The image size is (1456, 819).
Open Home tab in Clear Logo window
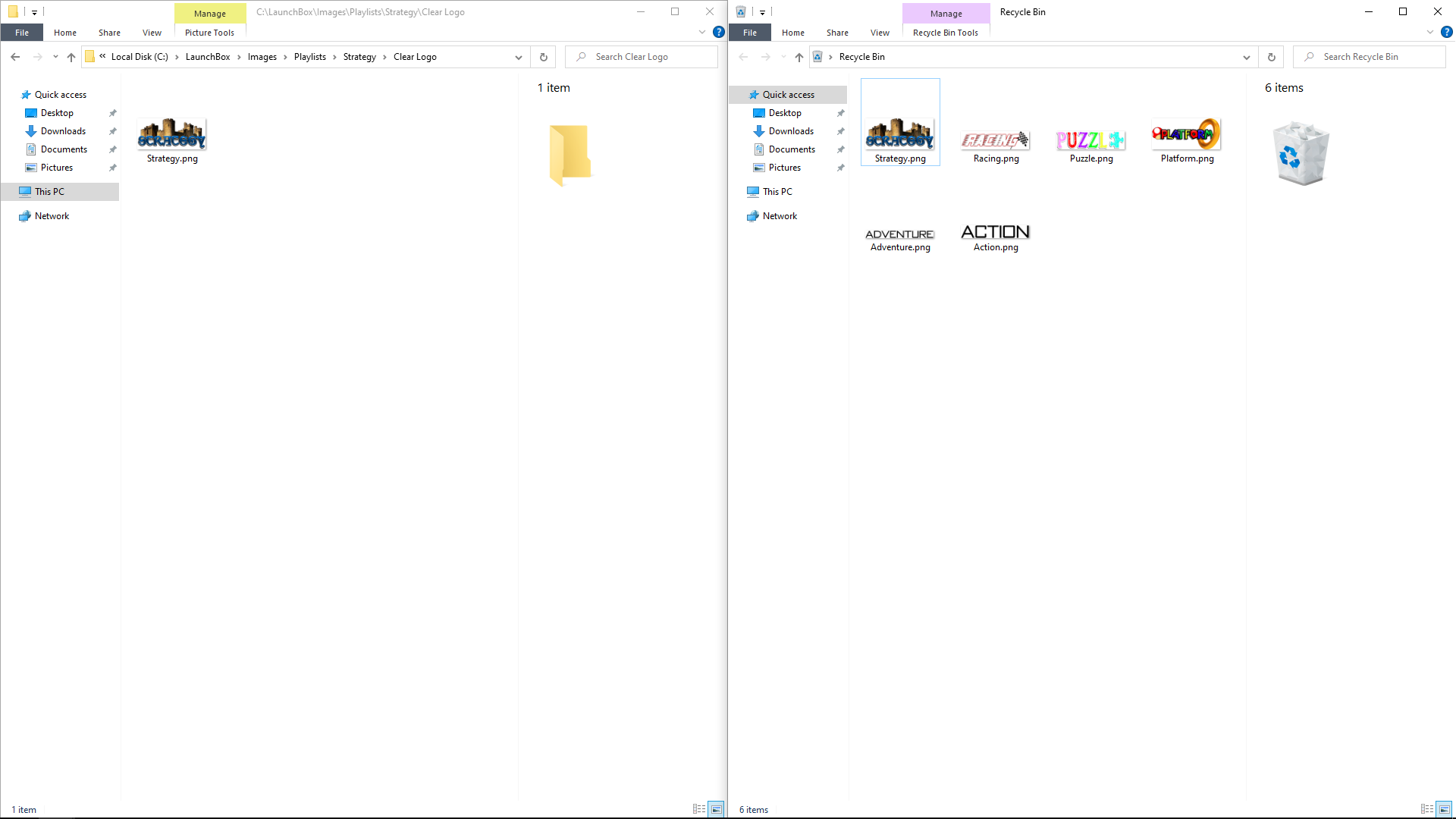65,33
